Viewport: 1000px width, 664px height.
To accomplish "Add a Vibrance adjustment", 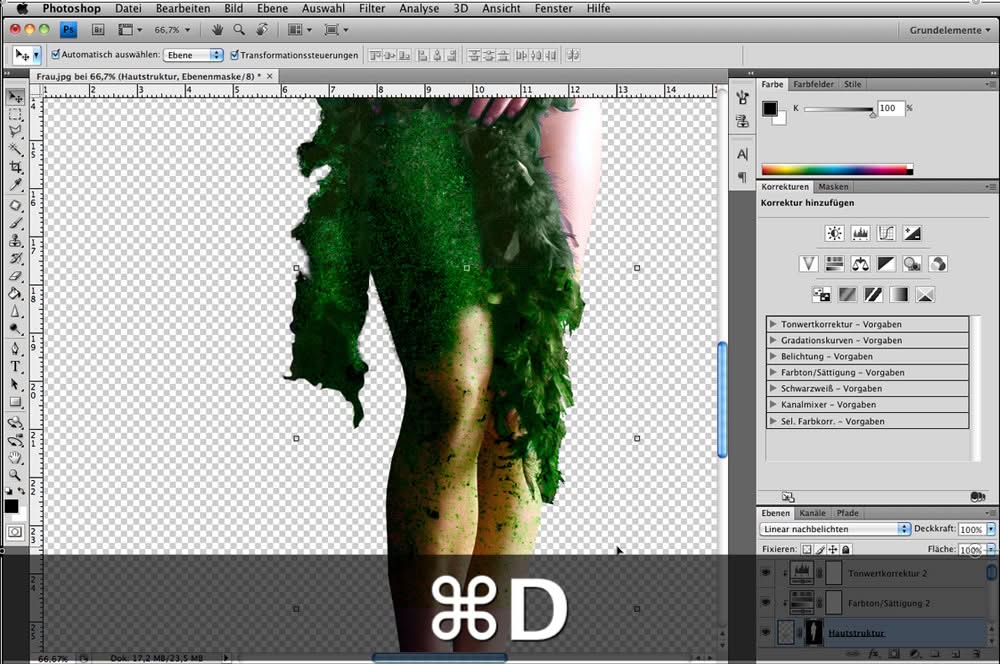I will [x=809, y=263].
